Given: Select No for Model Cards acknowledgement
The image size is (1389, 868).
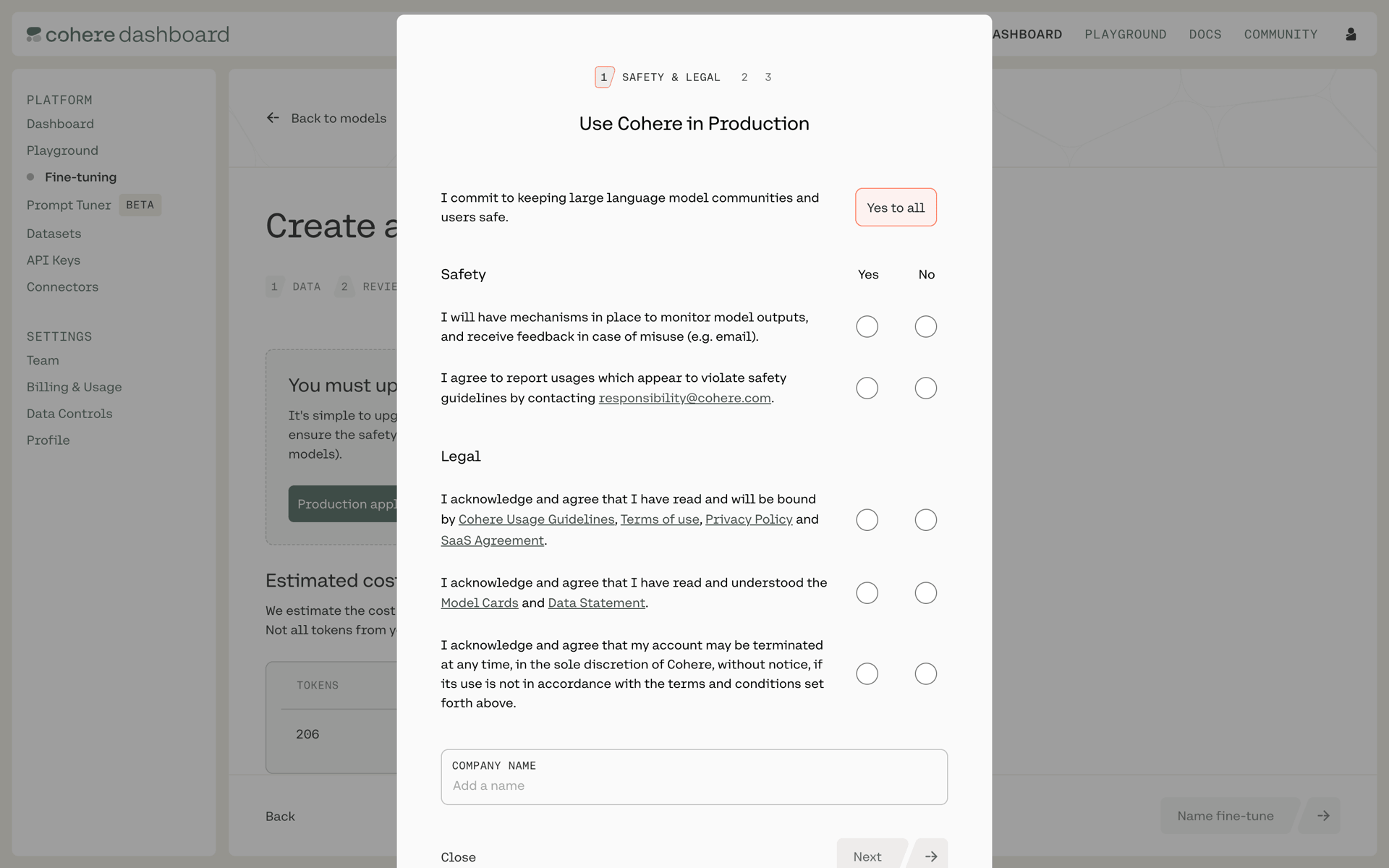Looking at the screenshot, I should (x=925, y=593).
